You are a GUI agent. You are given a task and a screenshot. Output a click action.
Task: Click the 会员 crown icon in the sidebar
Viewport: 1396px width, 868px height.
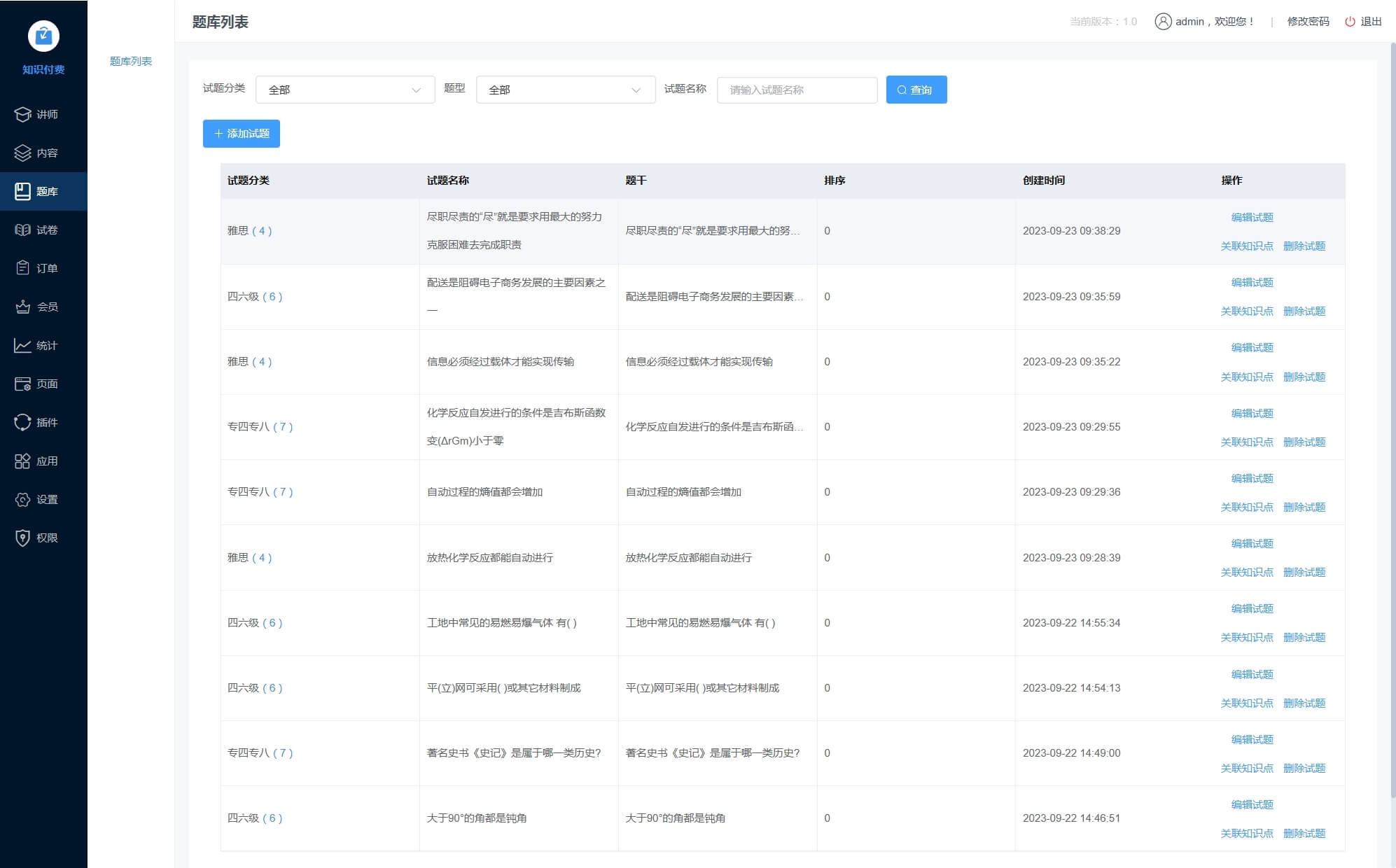[x=22, y=307]
